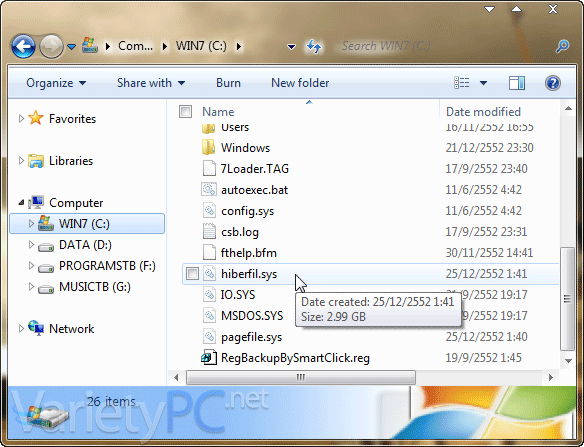Click the 7Loader.TAG file icon
The height and width of the screenshot is (447, 584).
209,168
